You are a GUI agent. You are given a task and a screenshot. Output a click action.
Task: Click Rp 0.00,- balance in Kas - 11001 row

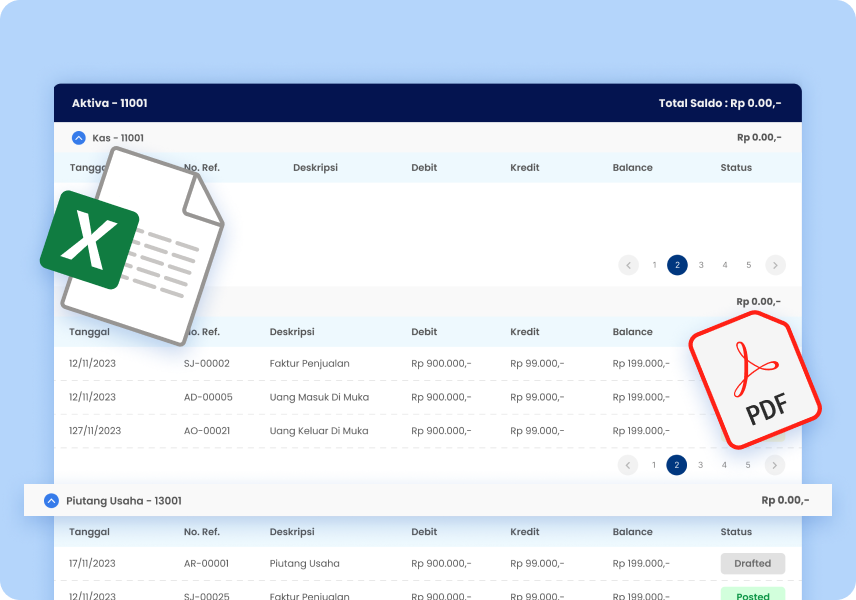(x=759, y=138)
